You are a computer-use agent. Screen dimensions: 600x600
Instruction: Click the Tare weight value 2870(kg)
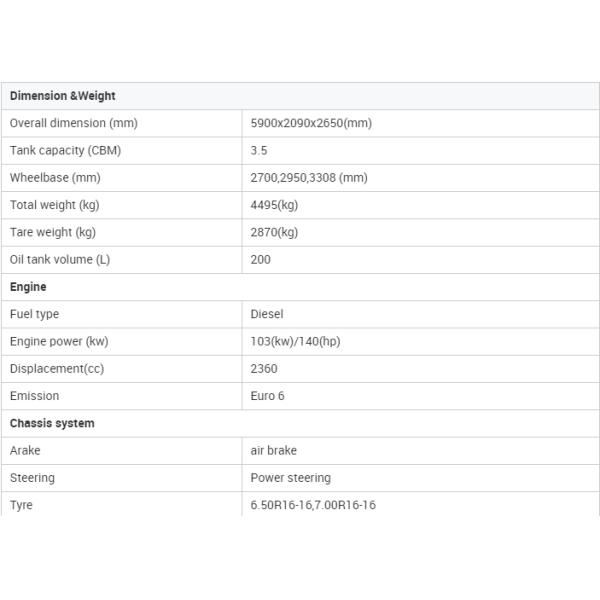click(274, 232)
